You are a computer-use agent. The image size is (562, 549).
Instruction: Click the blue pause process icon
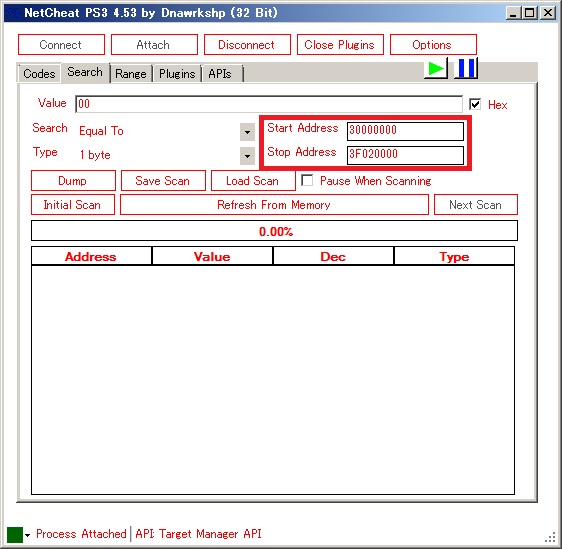click(x=466, y=68)
